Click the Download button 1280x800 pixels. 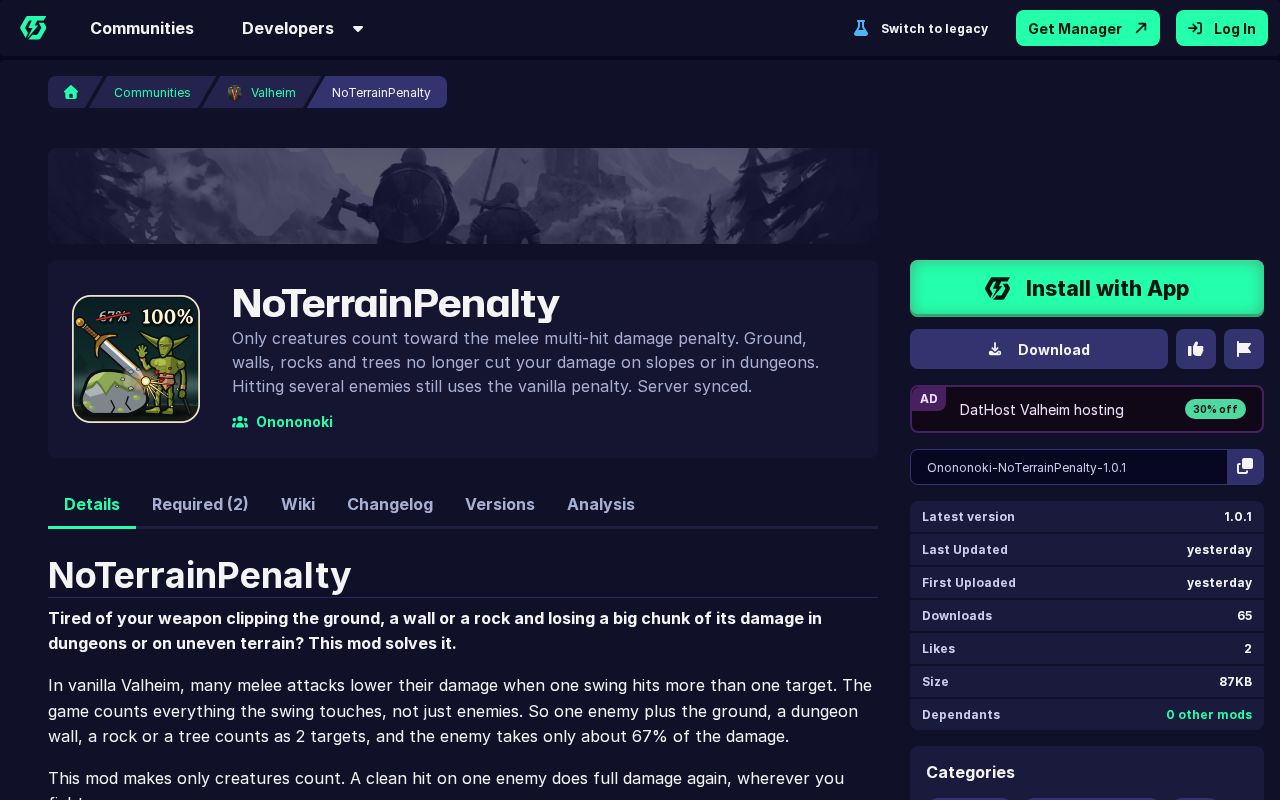[x=1039, y=349]
